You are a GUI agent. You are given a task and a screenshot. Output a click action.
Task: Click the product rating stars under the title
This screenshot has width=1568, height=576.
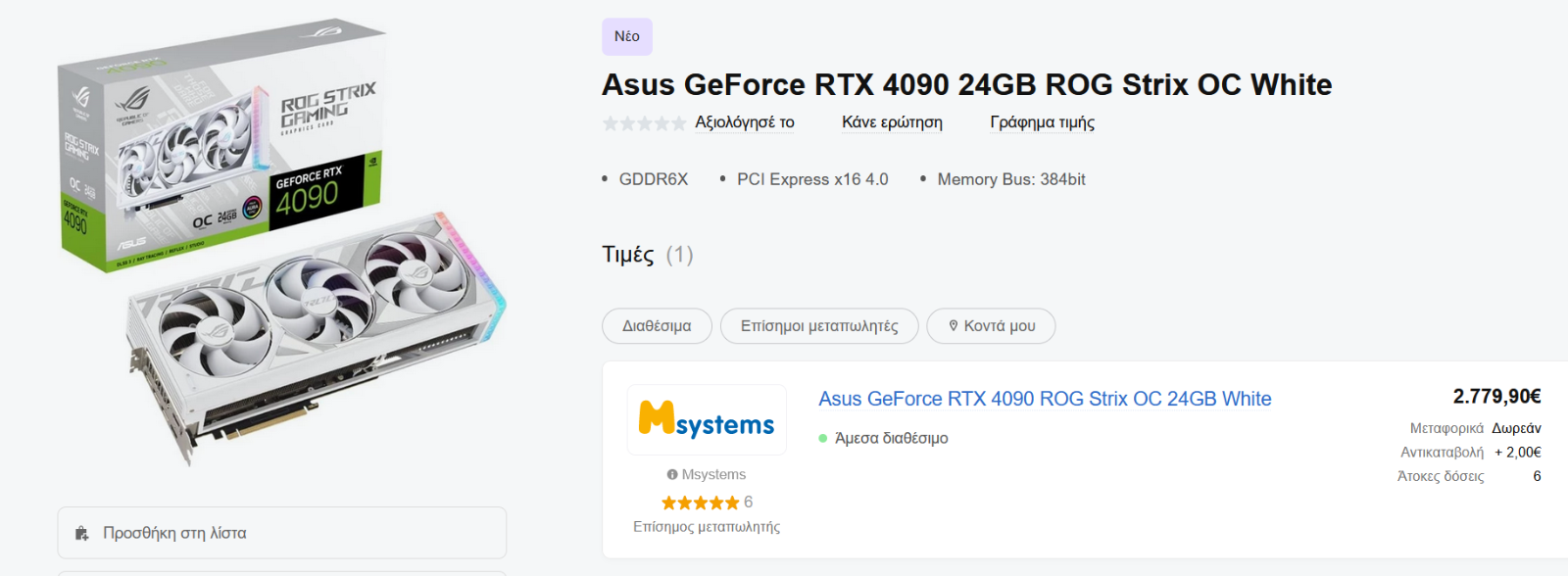(x=644, y=123)
